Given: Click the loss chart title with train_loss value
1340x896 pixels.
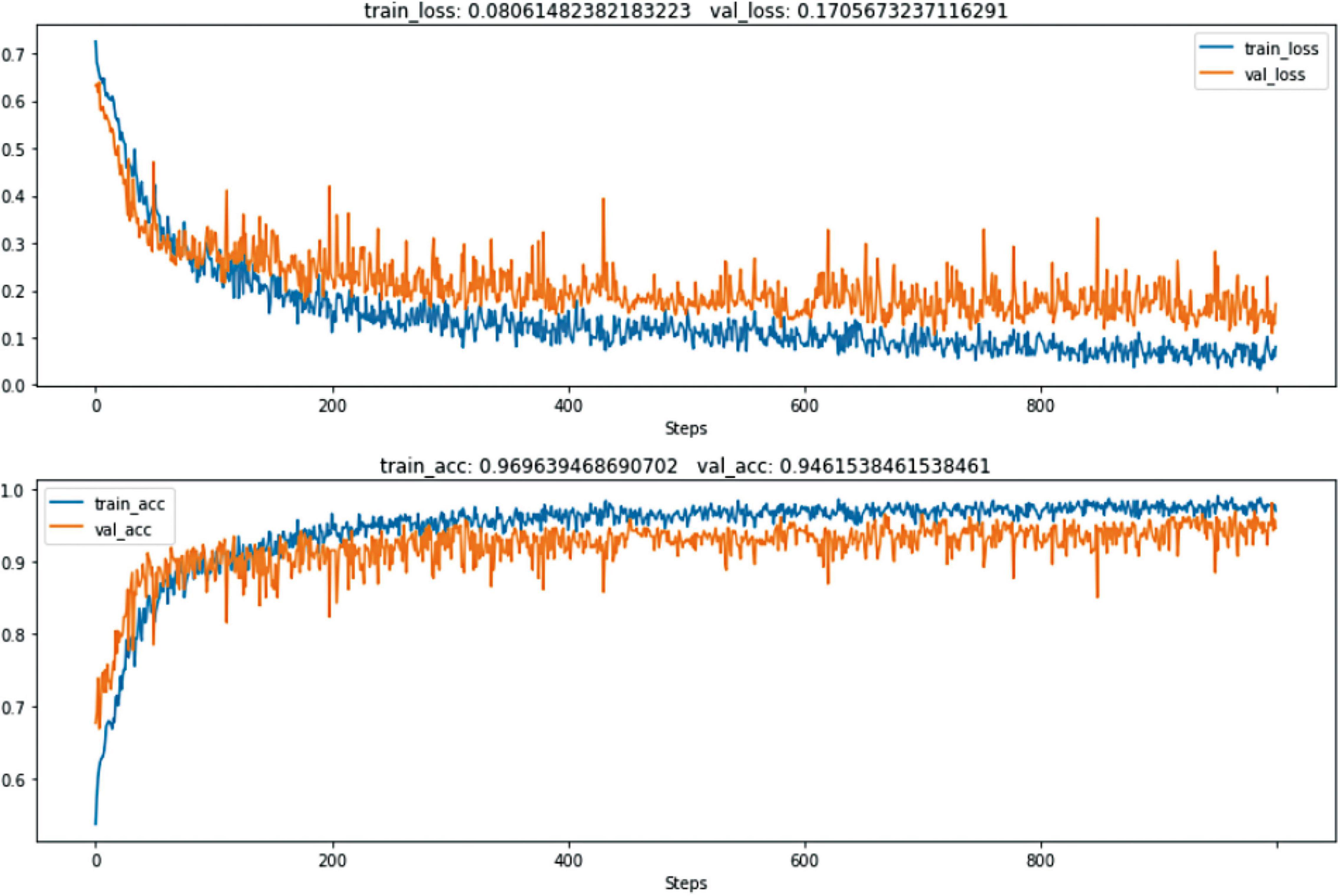Looking at the screenshot, I should pyautogui.click(x=685, y=11).
